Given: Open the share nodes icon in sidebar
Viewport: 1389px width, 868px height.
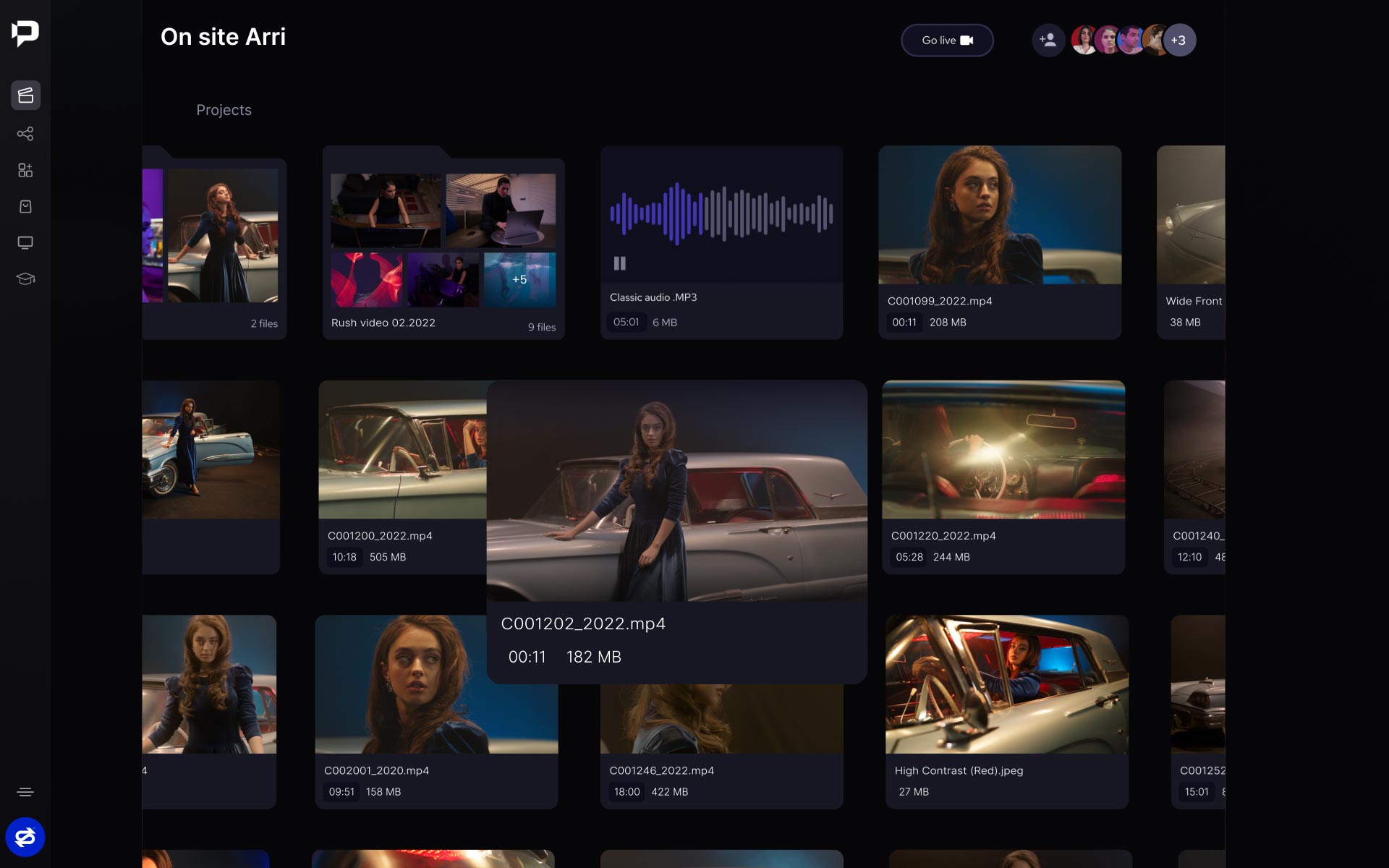Looking at the screenshot, I should pyautogui.click(x=25, y=134).
